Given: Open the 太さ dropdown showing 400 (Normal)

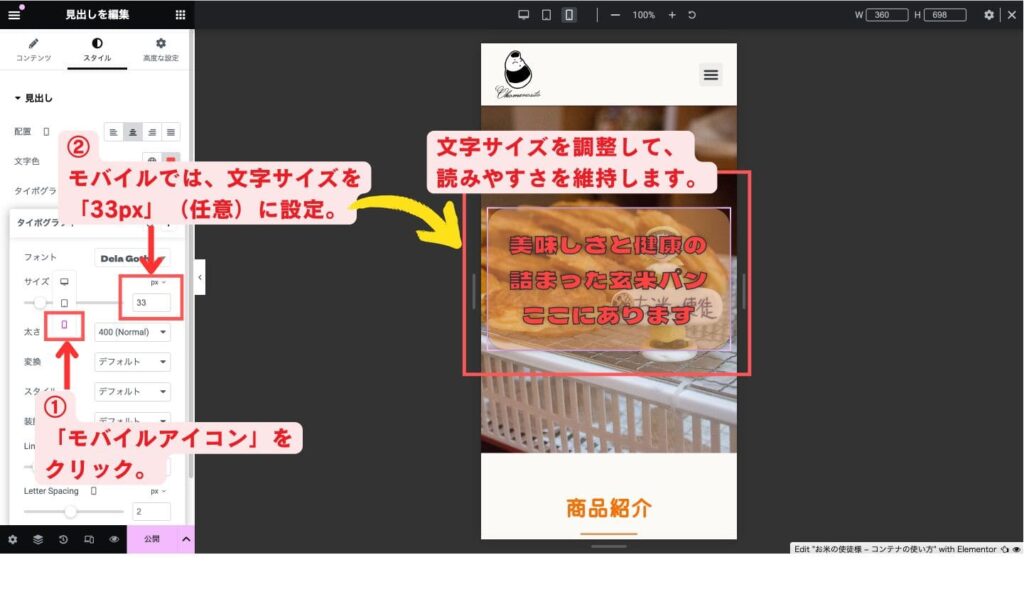Looking at the screenshot, I should (132, 332).
